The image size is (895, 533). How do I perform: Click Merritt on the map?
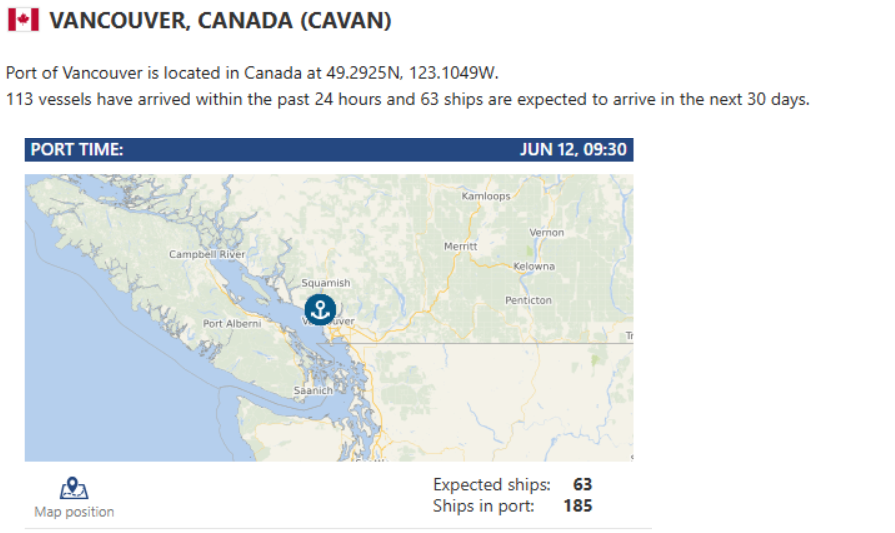461,247
